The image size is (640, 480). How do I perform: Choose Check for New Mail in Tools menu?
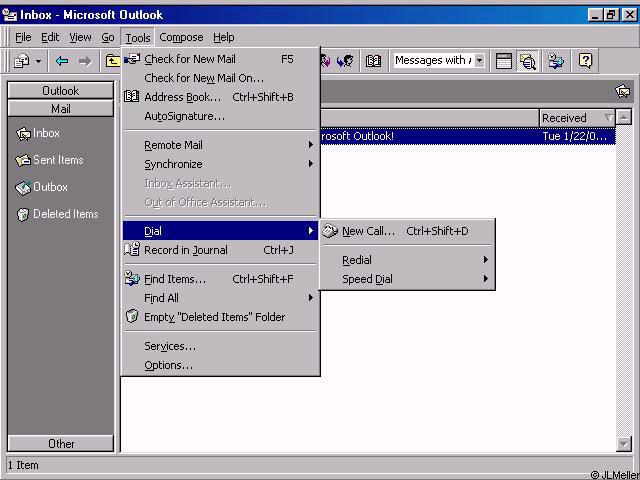(x=220, y=59)
